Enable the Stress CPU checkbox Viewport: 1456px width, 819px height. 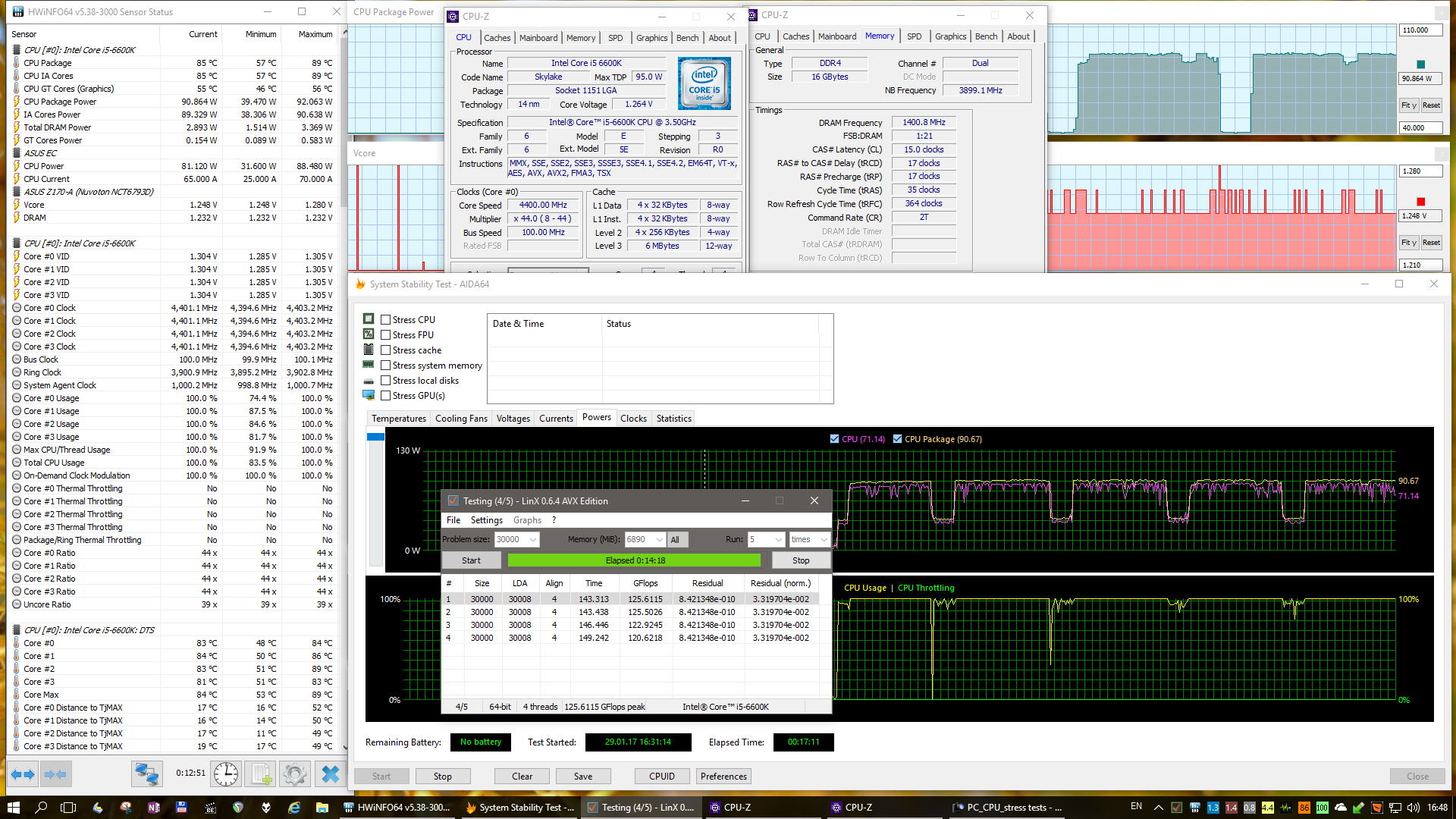tap(386, 320)
